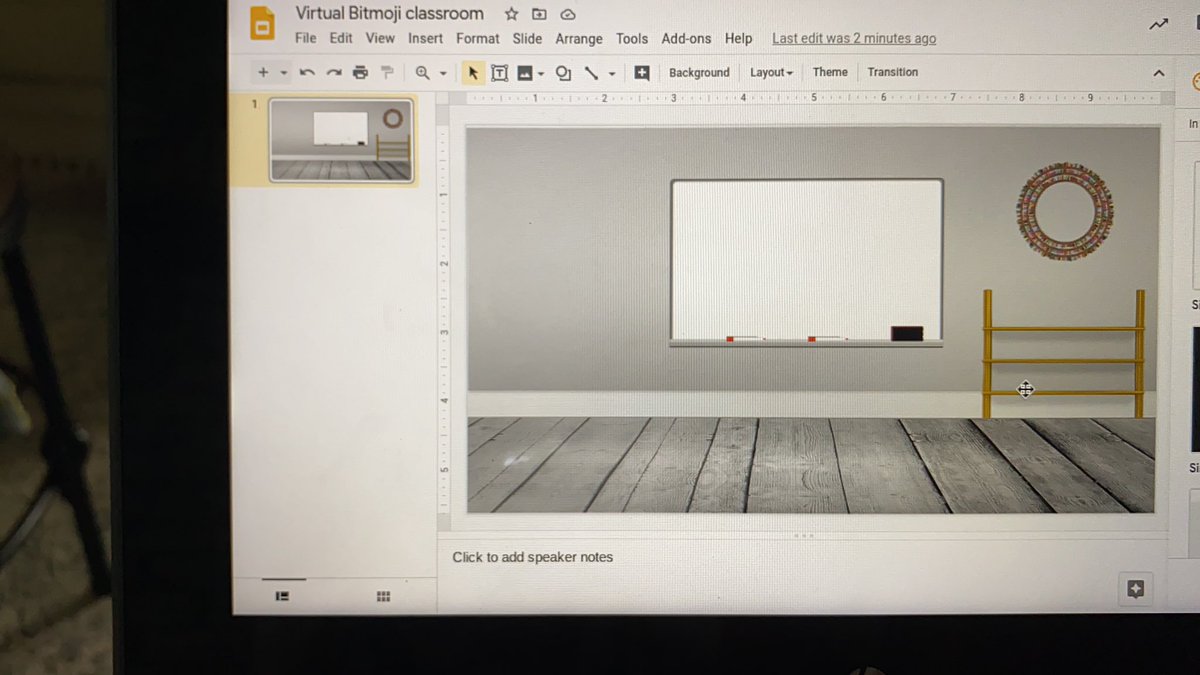Viewport: 1200px width, 675px height.
Task: Switch to grid view icon
Action: (383, 596)
